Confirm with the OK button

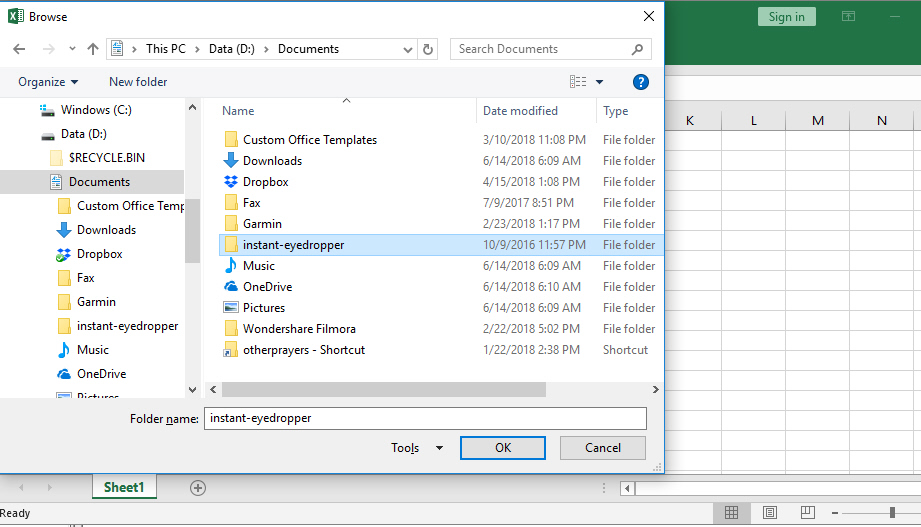coord(503,448)
